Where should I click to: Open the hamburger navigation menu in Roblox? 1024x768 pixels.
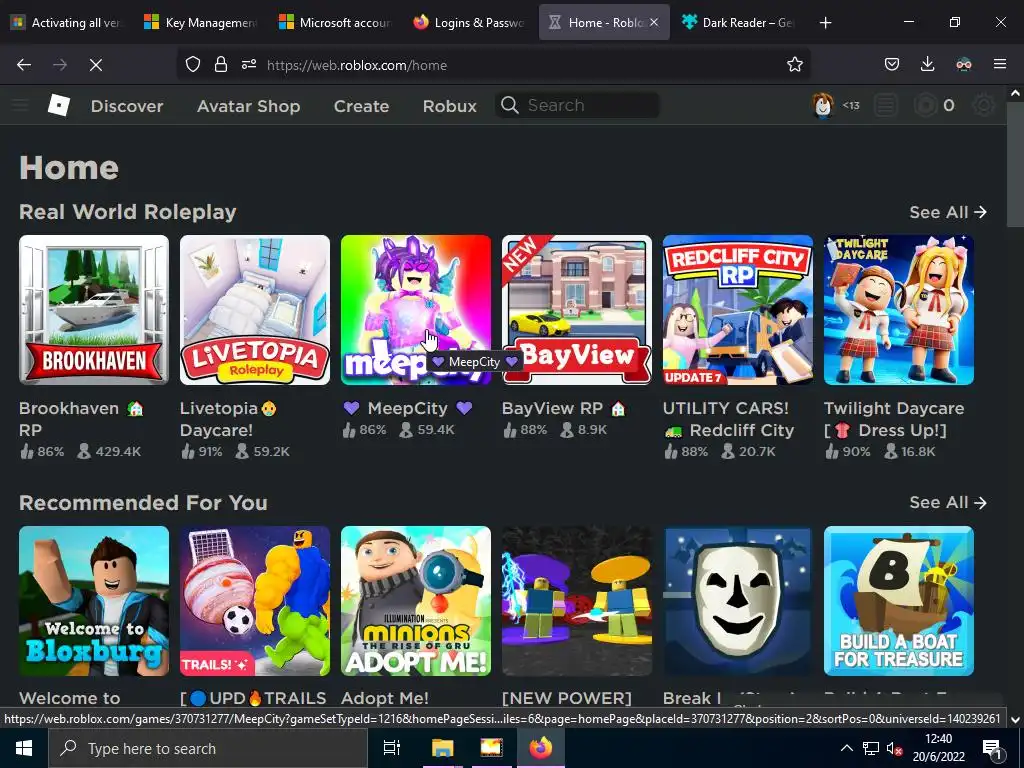point(20,104)
